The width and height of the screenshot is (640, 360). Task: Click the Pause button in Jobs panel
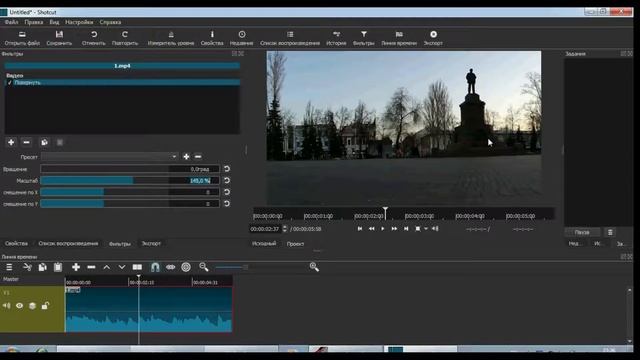point(582,232)
